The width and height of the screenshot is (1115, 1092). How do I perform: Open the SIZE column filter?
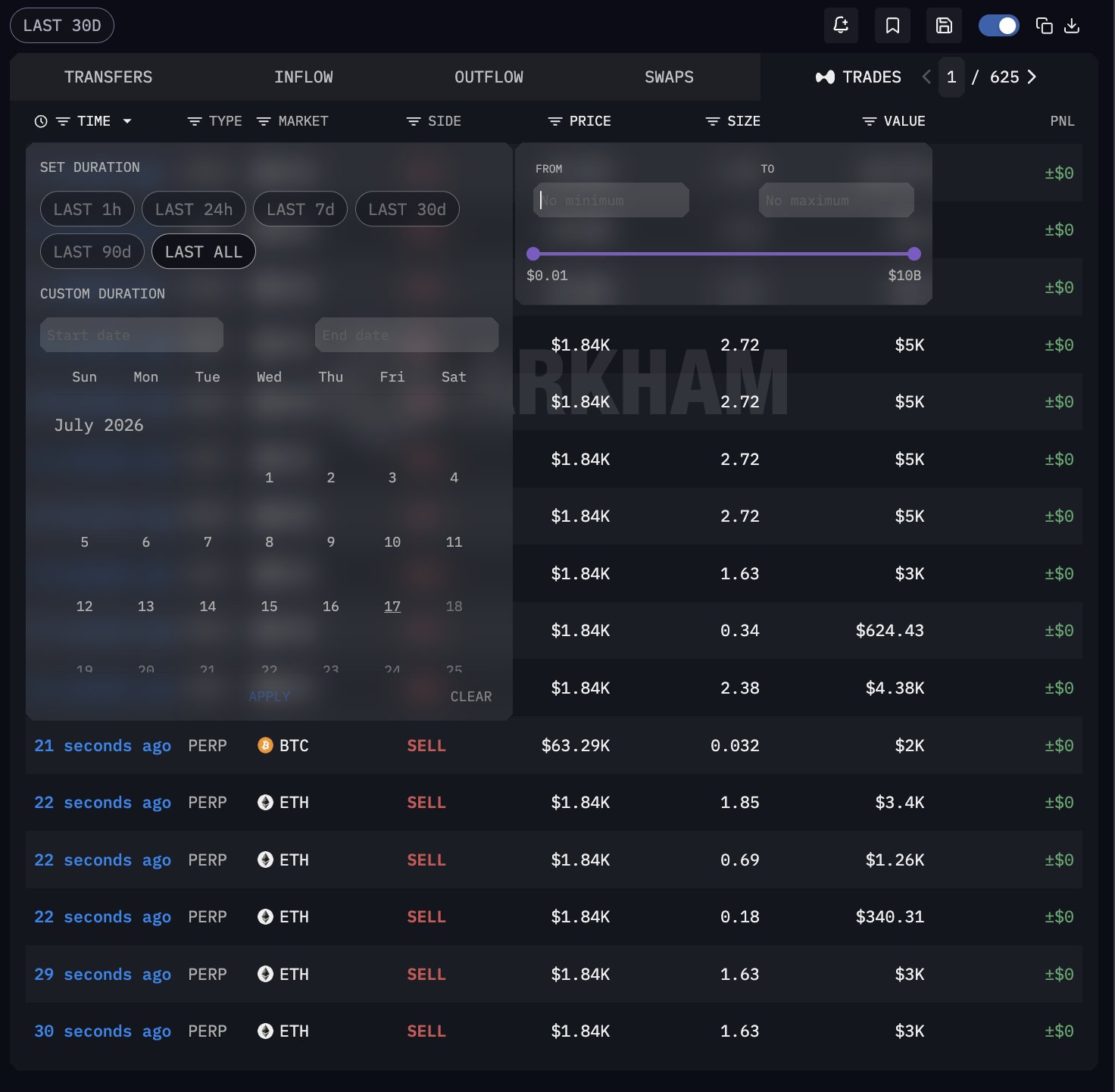(713, 121)
